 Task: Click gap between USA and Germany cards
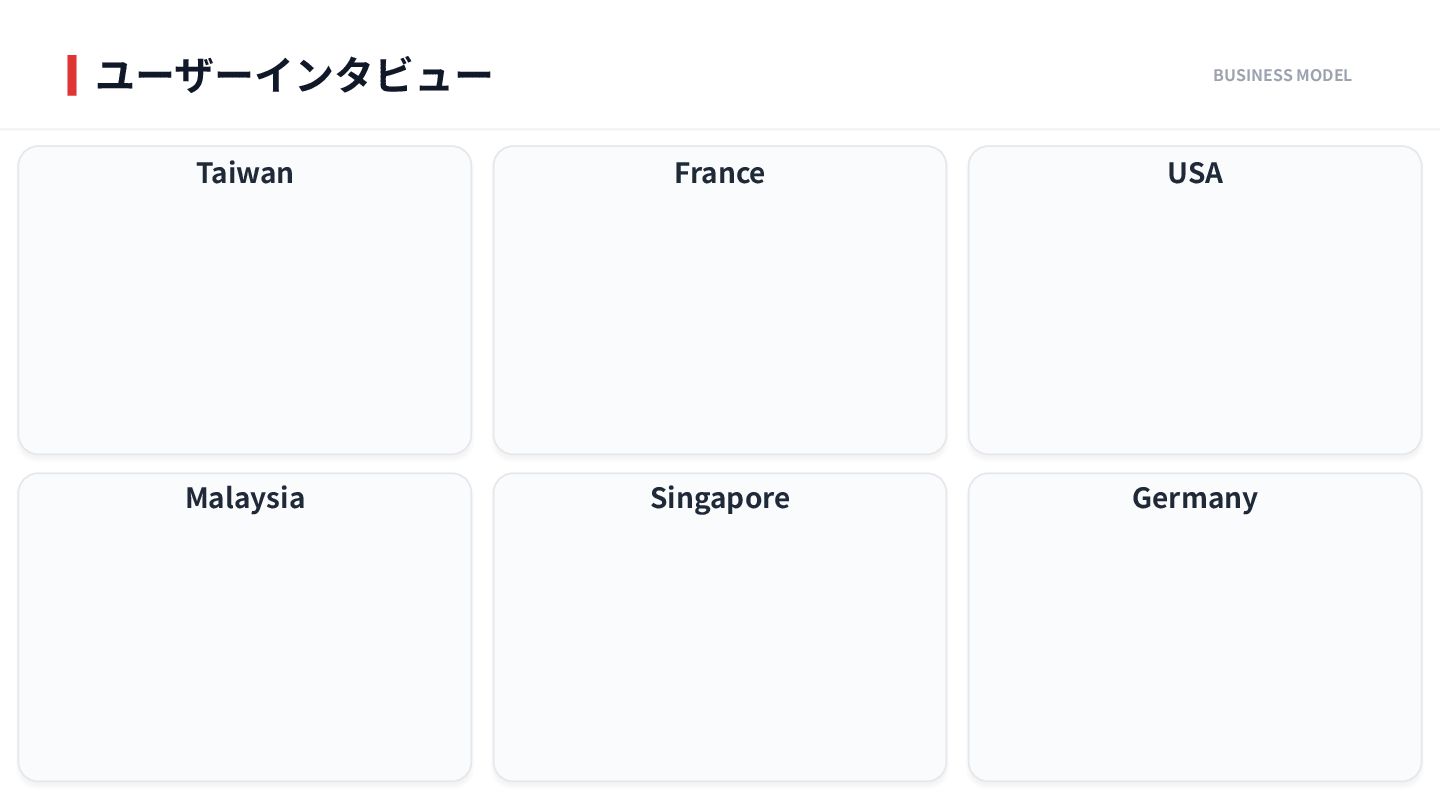(x=1194, y=464)
